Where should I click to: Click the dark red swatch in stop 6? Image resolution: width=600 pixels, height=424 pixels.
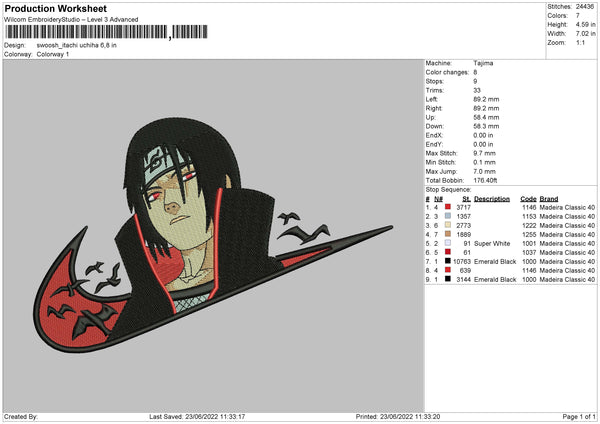(447, 252)
